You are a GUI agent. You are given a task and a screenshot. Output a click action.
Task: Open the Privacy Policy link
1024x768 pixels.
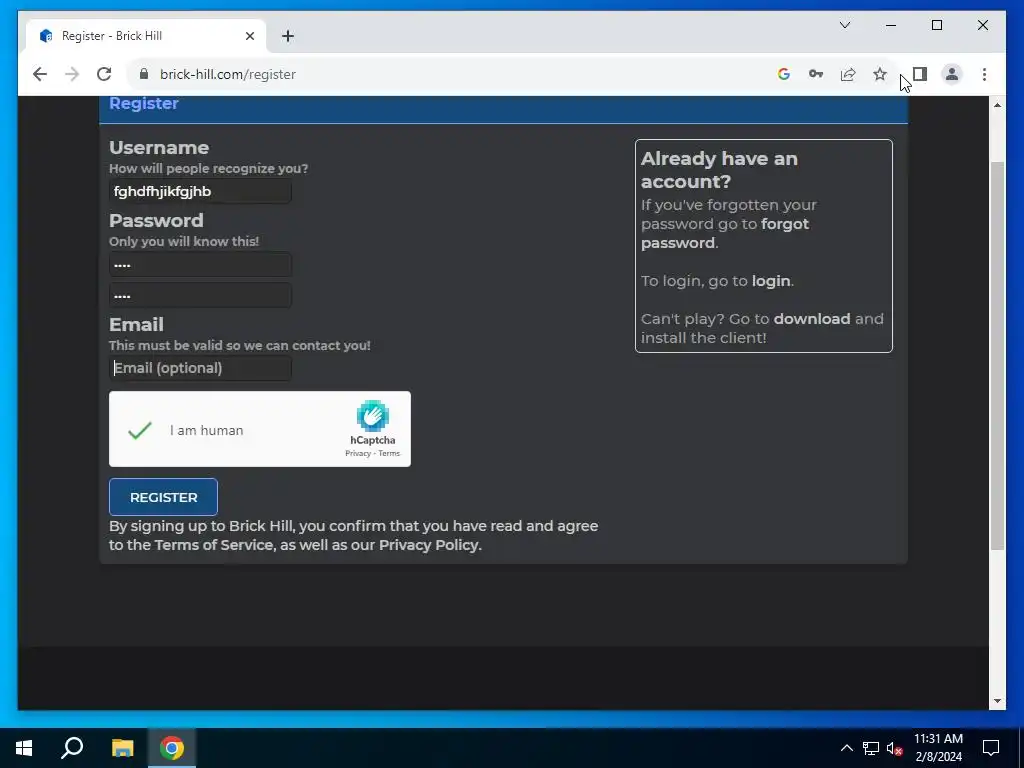[428, 545]
